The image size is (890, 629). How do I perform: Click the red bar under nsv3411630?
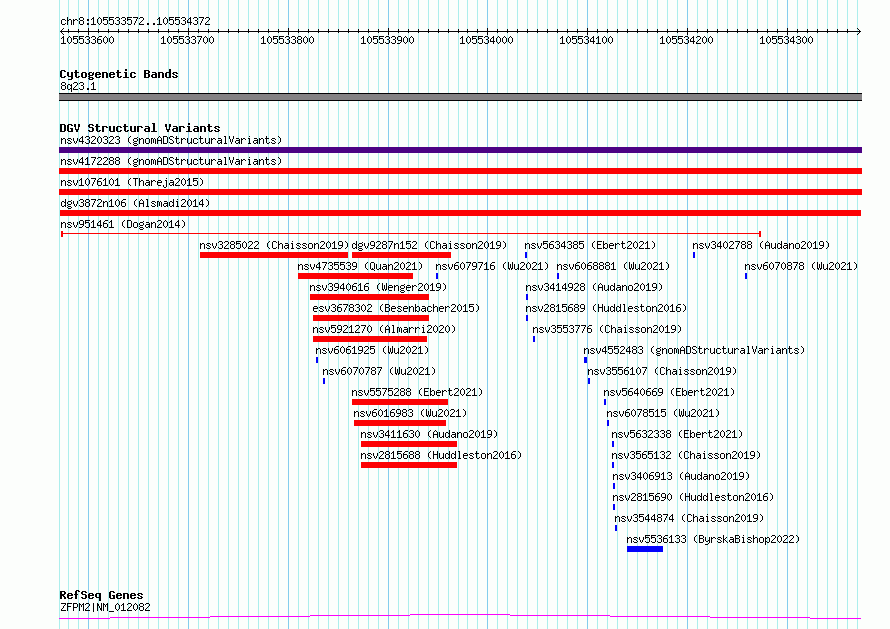tap(409, 445)
